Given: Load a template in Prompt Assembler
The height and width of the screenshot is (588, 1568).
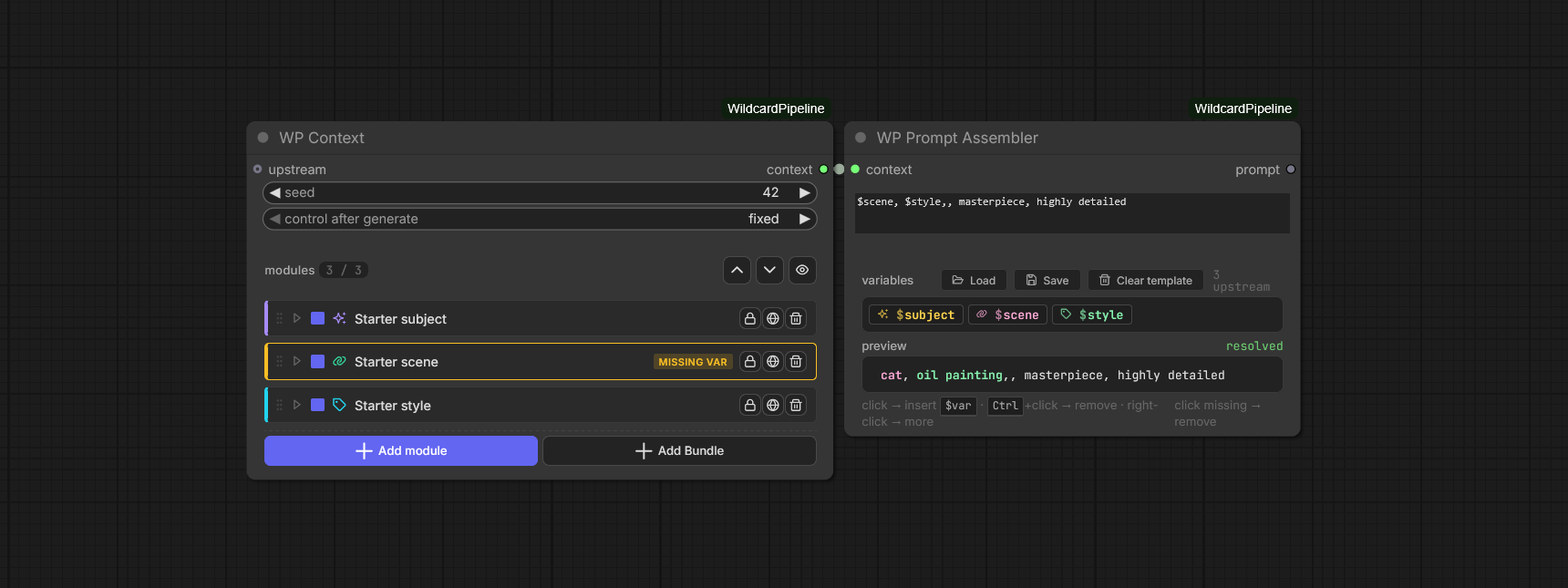Looking at the screenshot, I should pyautogui.click(x=974, y=280).
